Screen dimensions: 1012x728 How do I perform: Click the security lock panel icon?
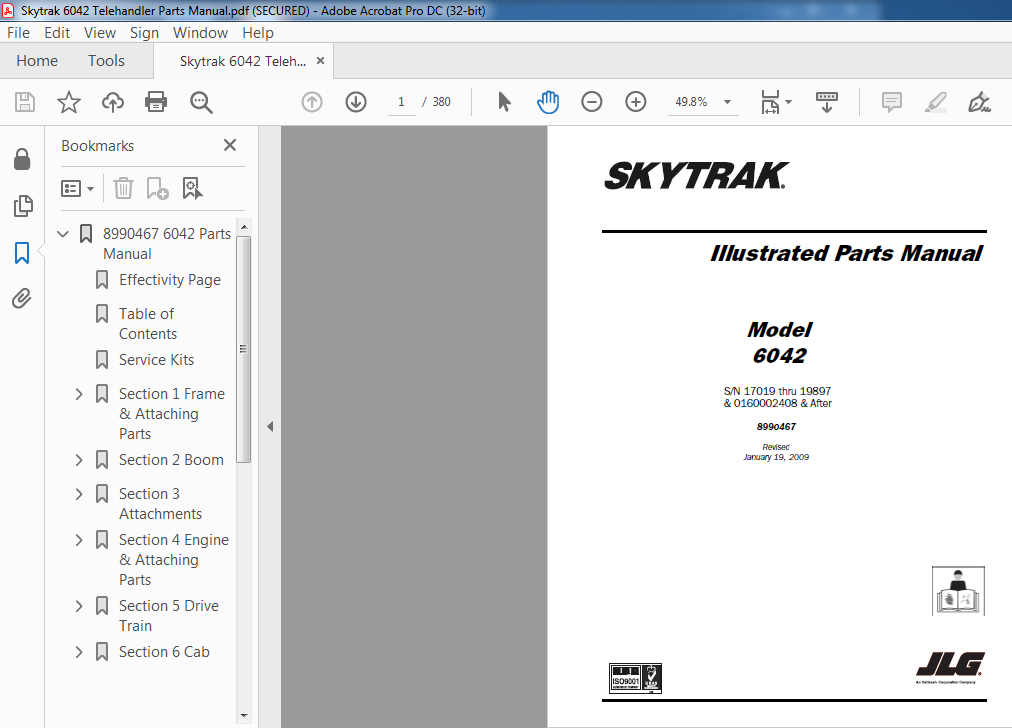click(x=22, y=159)
